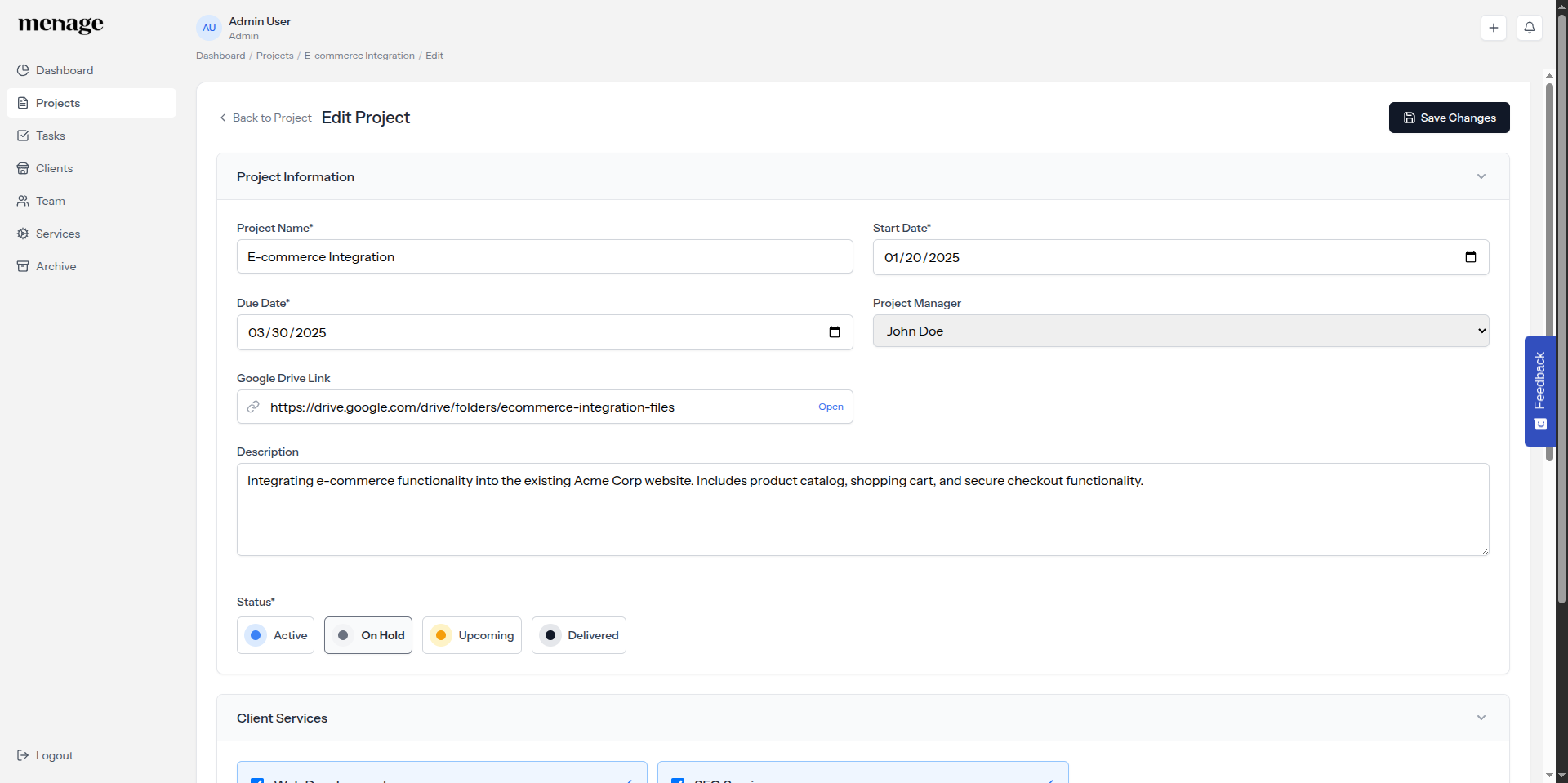Click the Save Changes button
Image resolution: width=1568 pixels, height=783 pixels.
[x=1449, y=118]
